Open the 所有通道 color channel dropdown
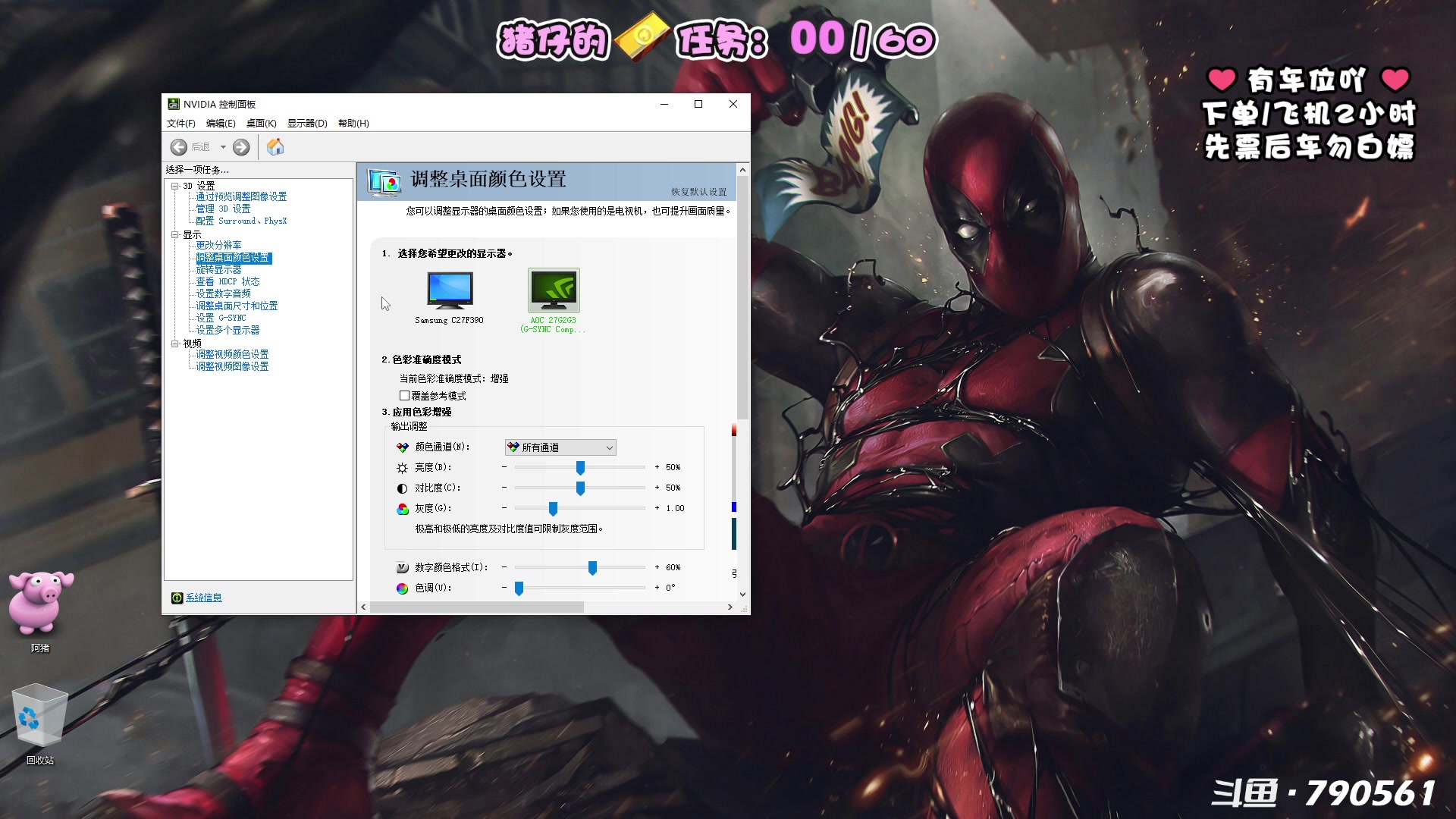Viewport: 1456px width, 819px height. [560, 447]
